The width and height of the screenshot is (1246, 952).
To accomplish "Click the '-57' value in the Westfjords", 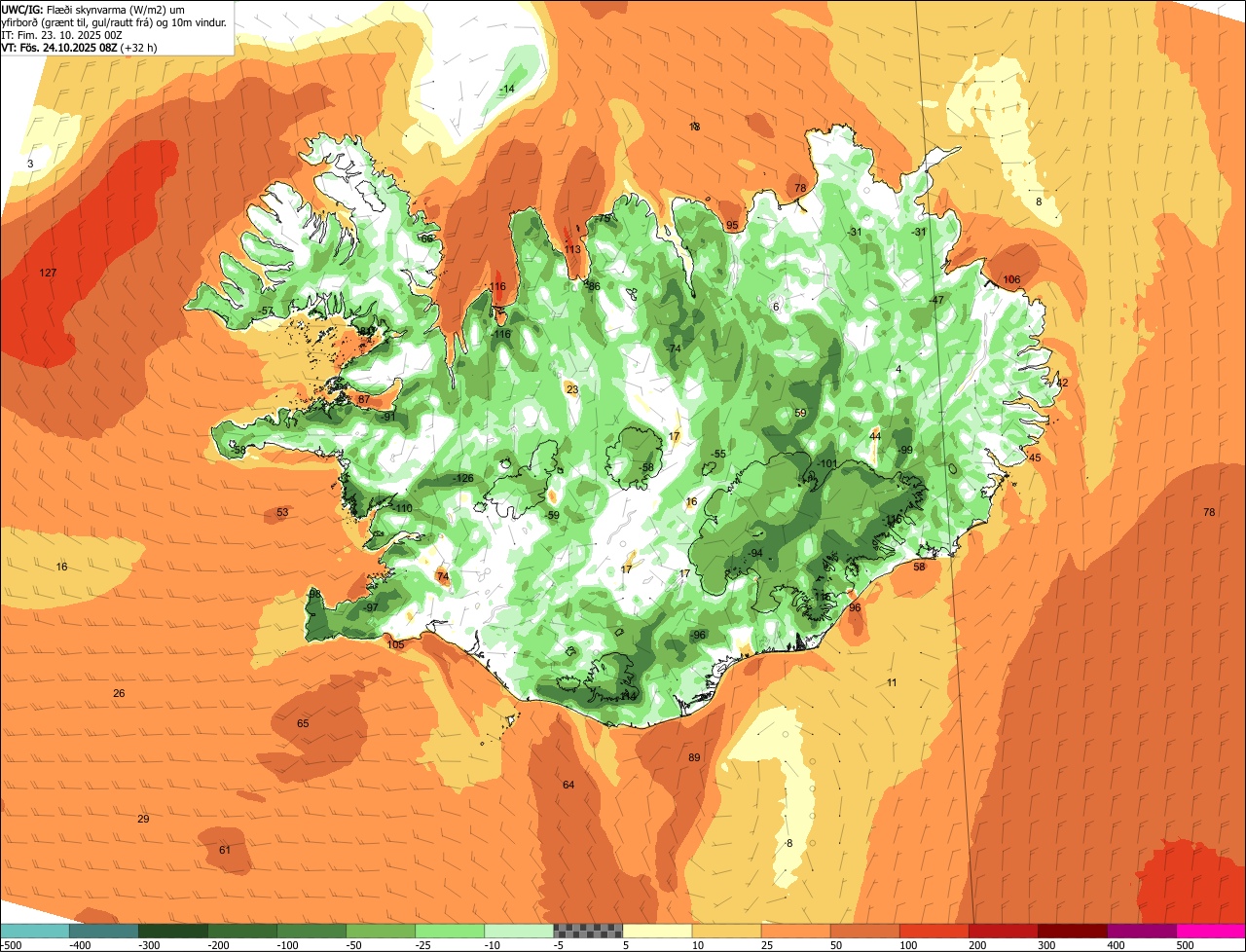I will tap(265, 311).
